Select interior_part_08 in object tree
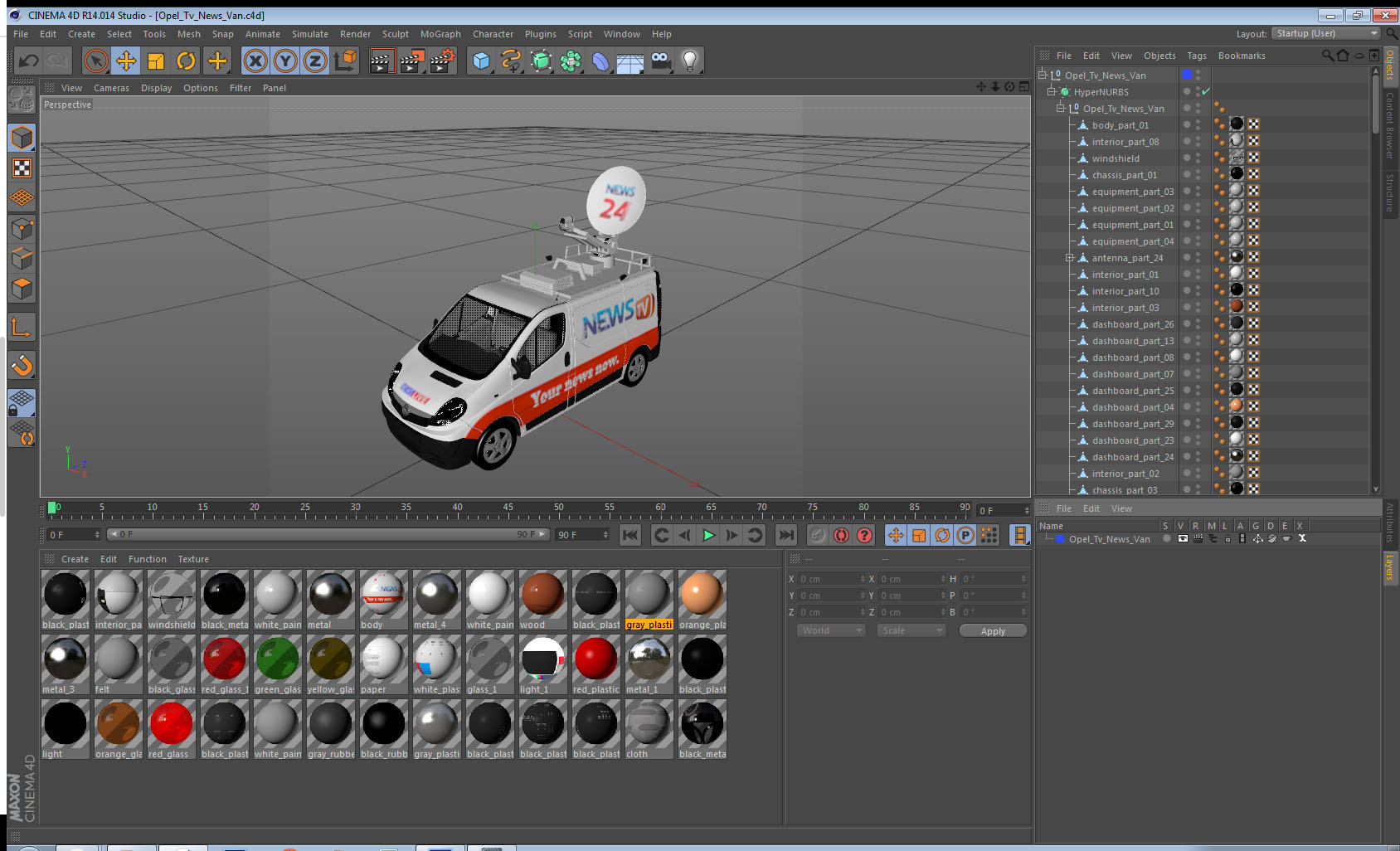 pos(1125,142)
